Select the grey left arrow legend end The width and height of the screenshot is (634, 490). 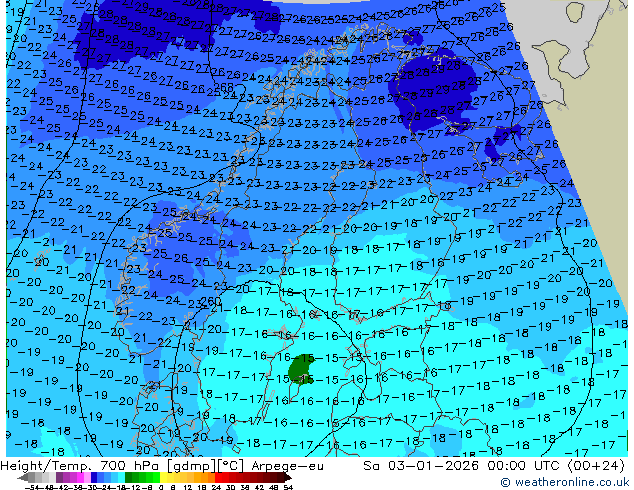tap(23, 477)
